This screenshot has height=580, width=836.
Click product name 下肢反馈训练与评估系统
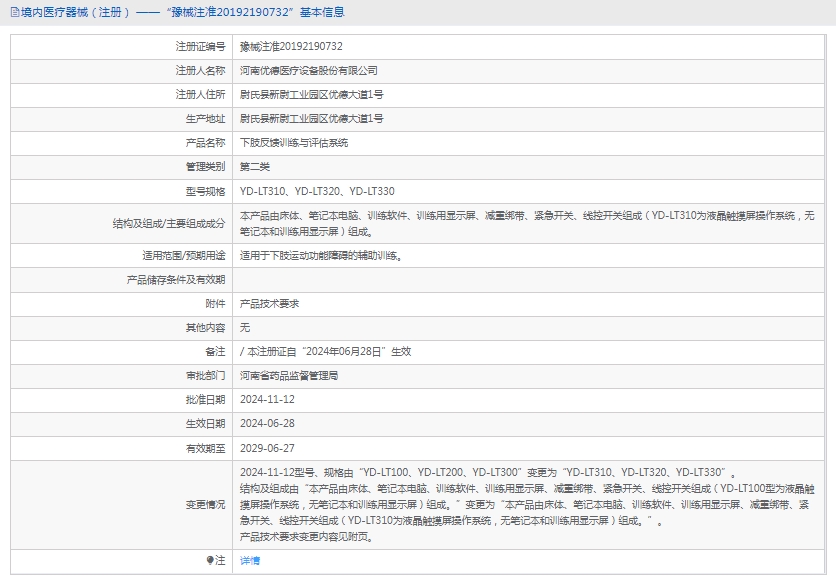point(294,143)
